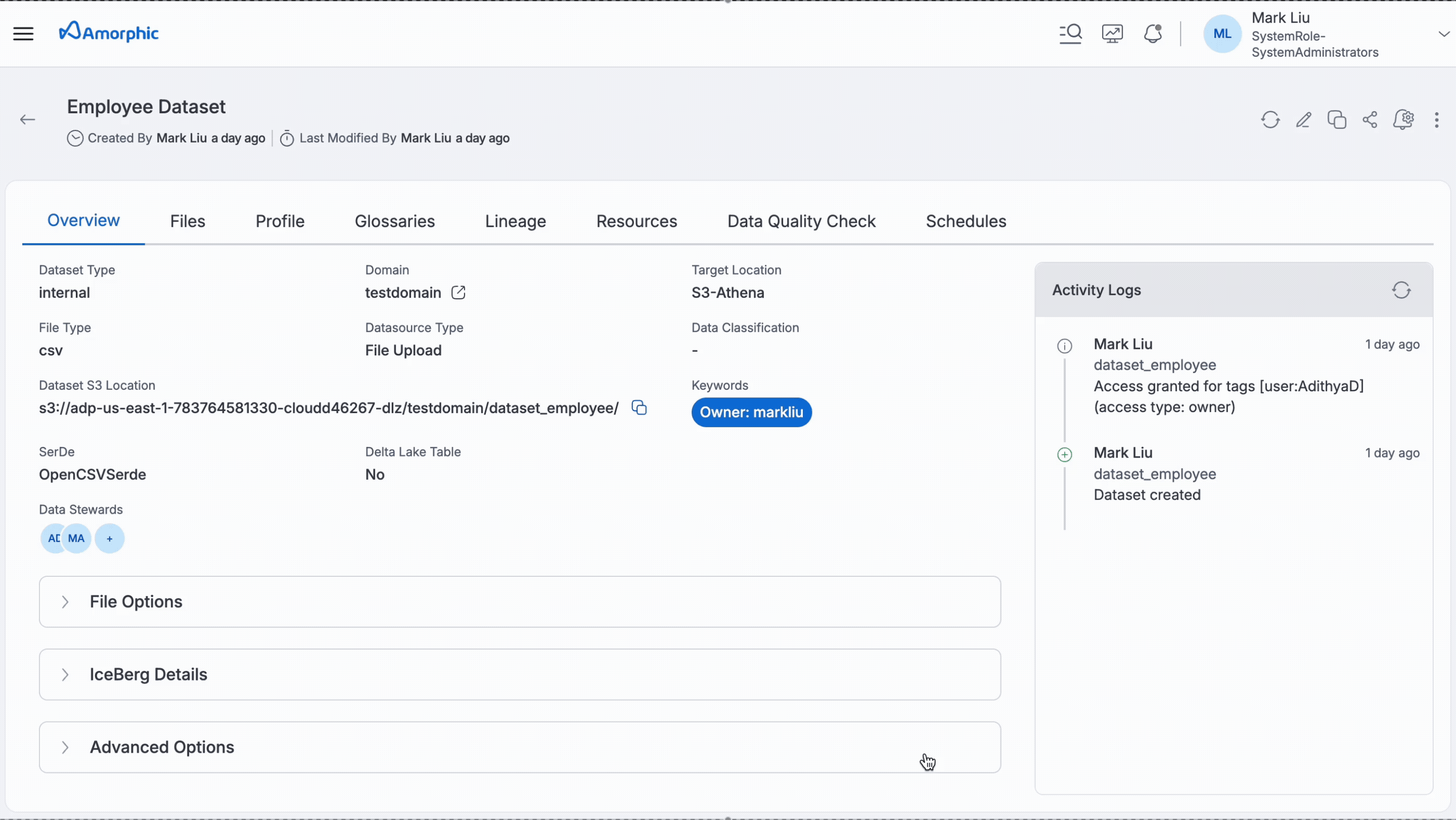The image size is (1456, 820).
Task: Open the global search
Action: 1070,33
